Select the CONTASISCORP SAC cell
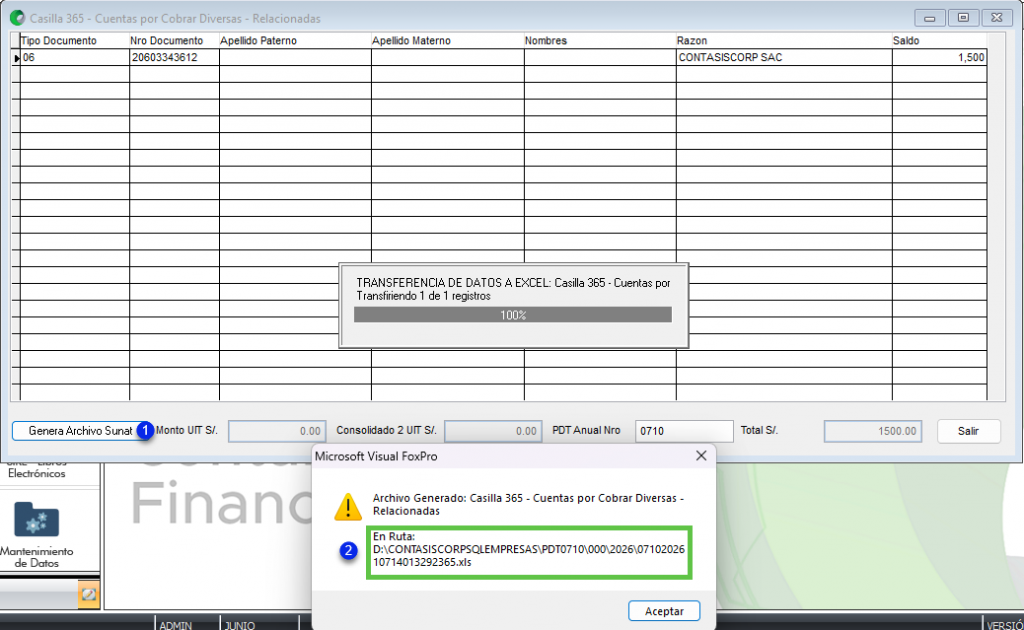 pyautogui.click(x=784, y=57)
